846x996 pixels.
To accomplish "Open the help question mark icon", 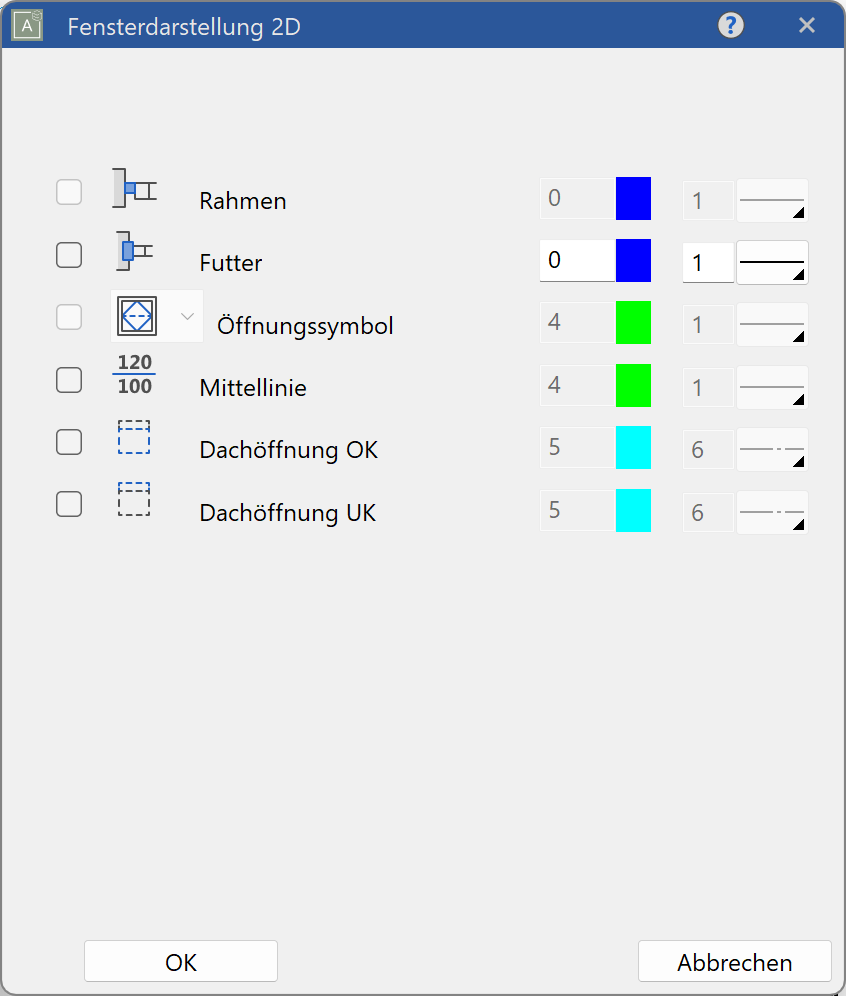I will (730, 25).
